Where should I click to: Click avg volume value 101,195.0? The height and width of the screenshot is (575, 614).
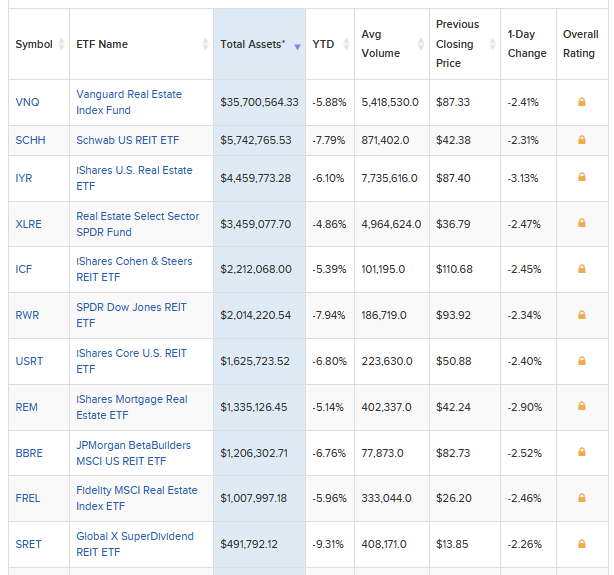click(x=383, y=269)
